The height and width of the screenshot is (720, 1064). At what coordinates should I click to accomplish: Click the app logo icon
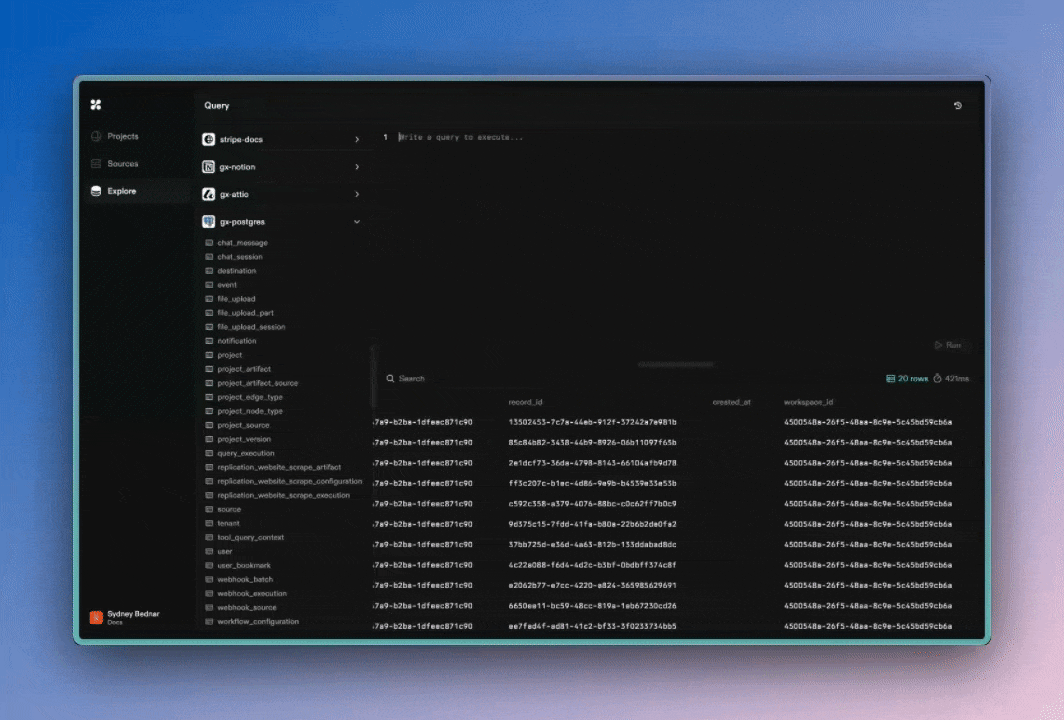(x=96, y=105)
